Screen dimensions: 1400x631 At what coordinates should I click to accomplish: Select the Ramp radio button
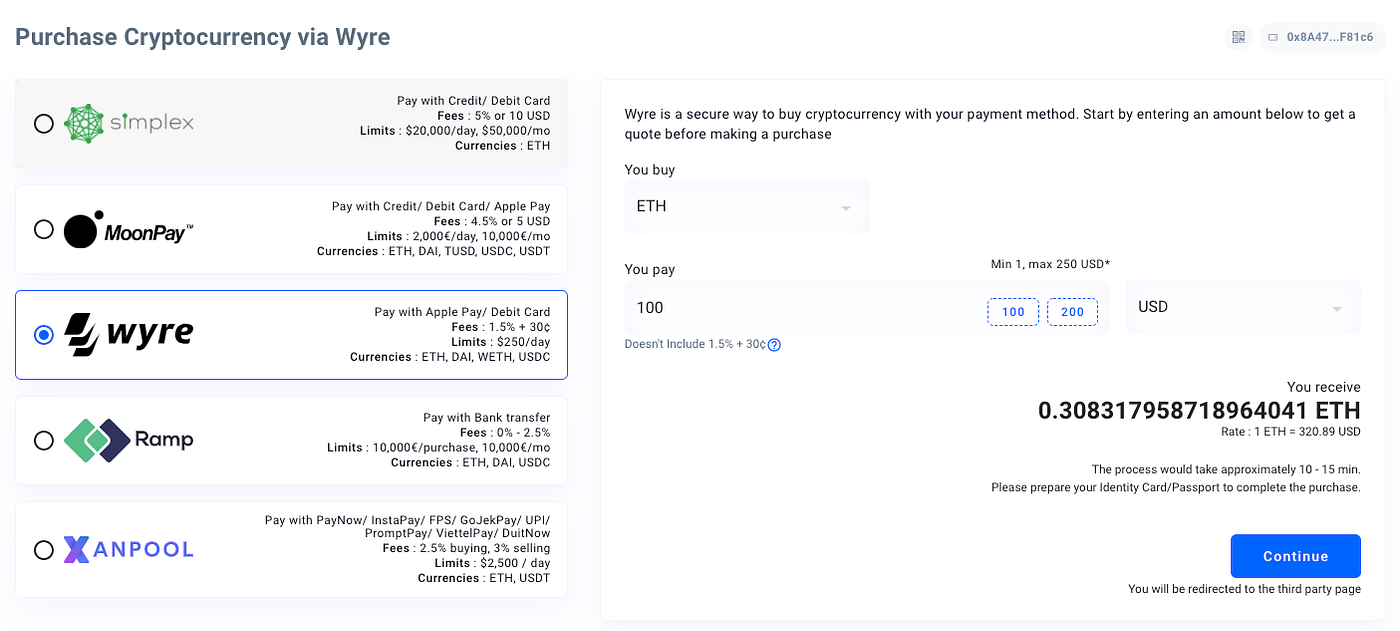tap(44, 440)
